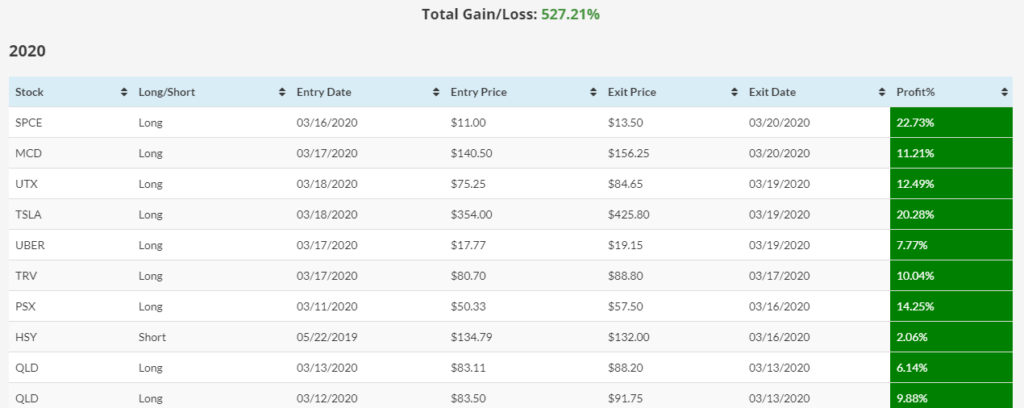Click the $19.15 exit price

pyautogui.click(x=625, y=245)
